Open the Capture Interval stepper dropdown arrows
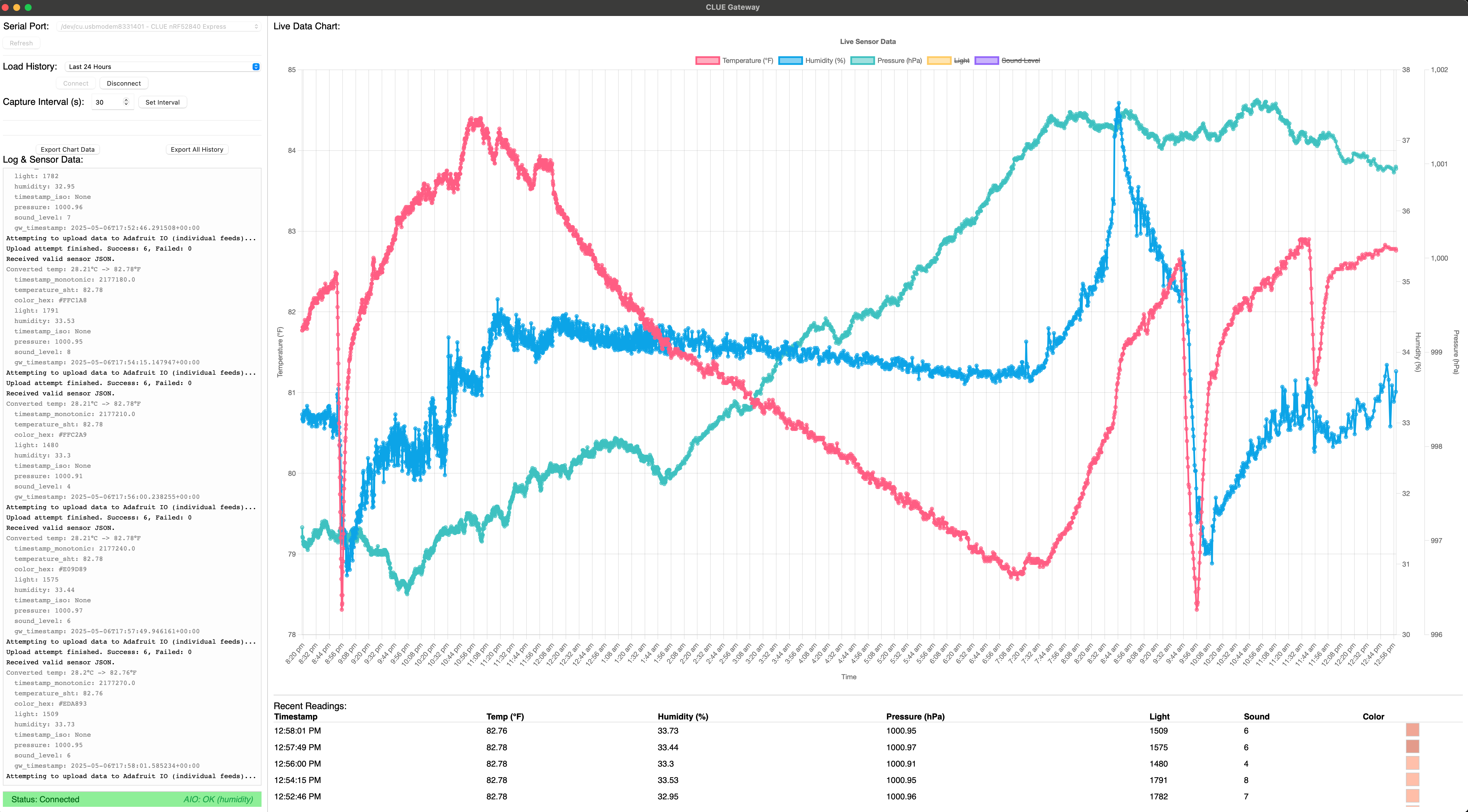 pyautogui.click(x=126, y=102)
